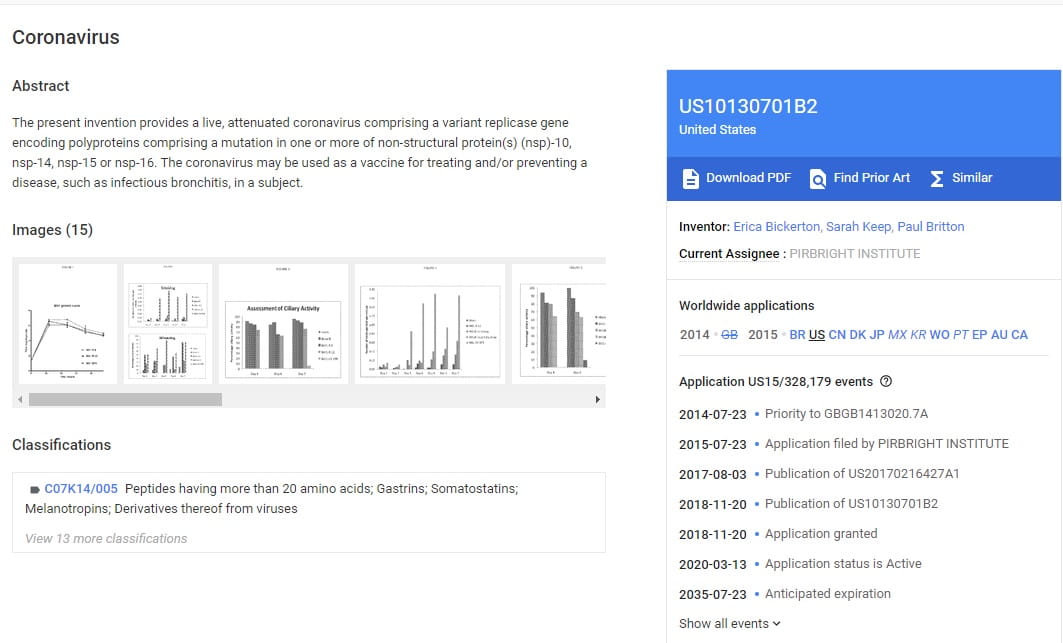This screenshot has width=1063, height=643.
Task: Click the Download PDF document icon
Action: [690, 178]
